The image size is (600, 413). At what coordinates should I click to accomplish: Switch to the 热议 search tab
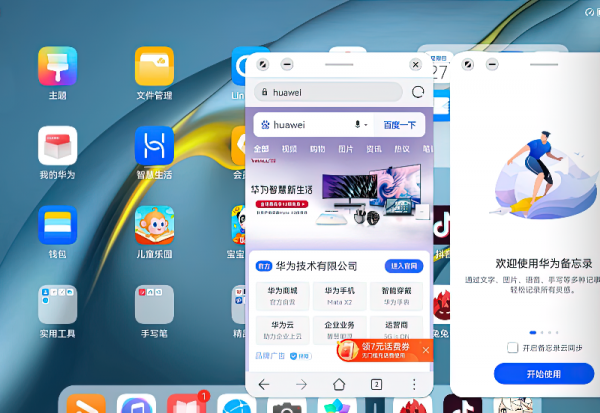[x=402, y=149]
